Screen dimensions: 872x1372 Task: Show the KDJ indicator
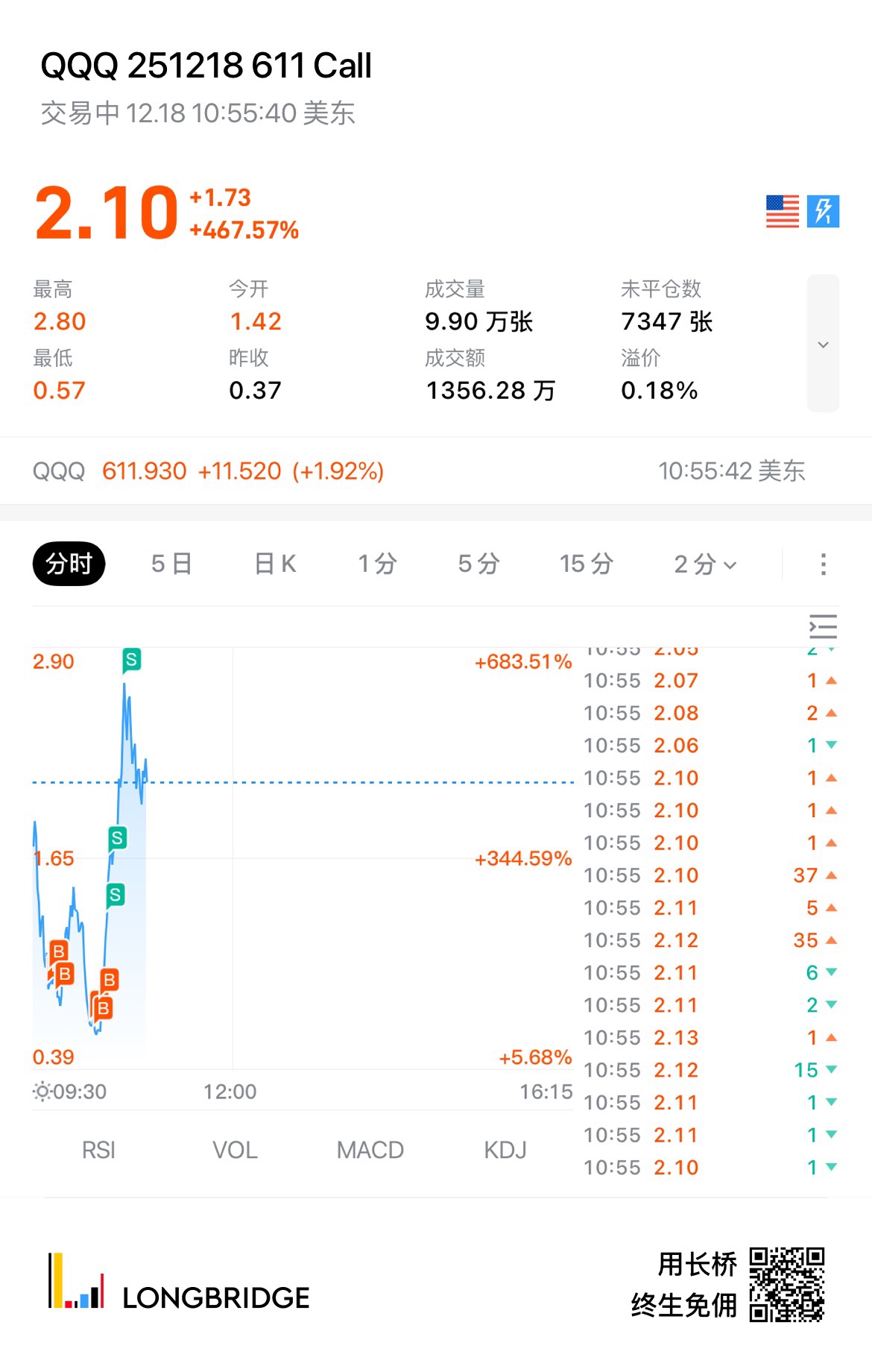pos(505,1150)
